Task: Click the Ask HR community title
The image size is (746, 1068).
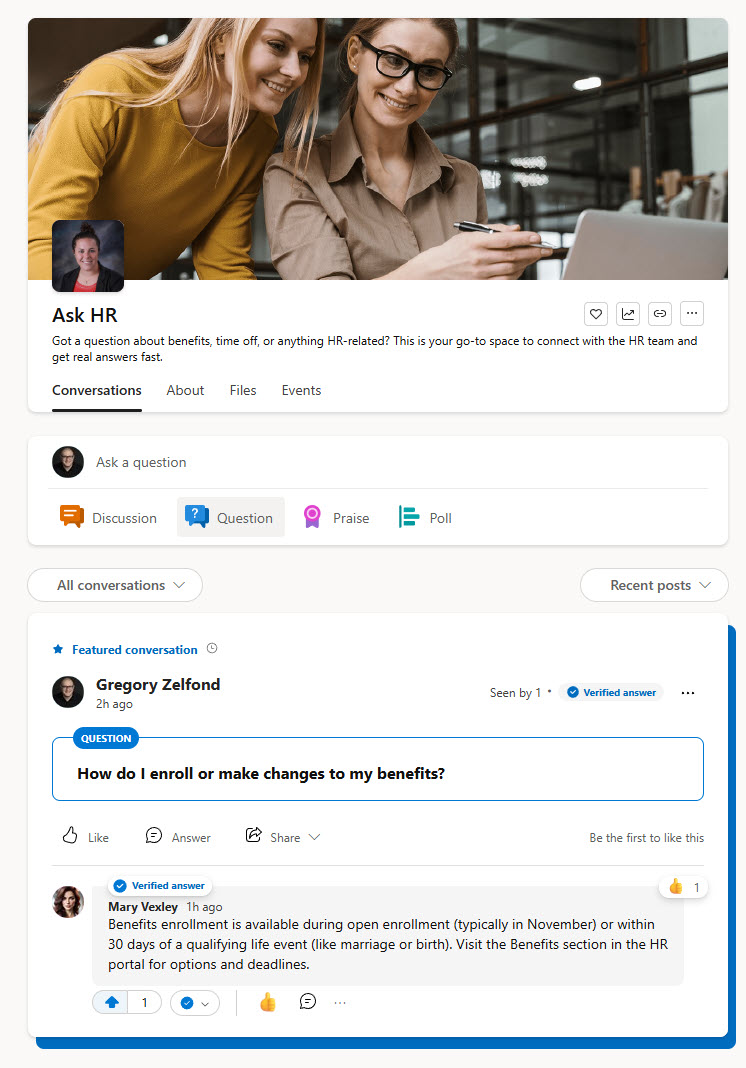Action: tap(85, 315)
